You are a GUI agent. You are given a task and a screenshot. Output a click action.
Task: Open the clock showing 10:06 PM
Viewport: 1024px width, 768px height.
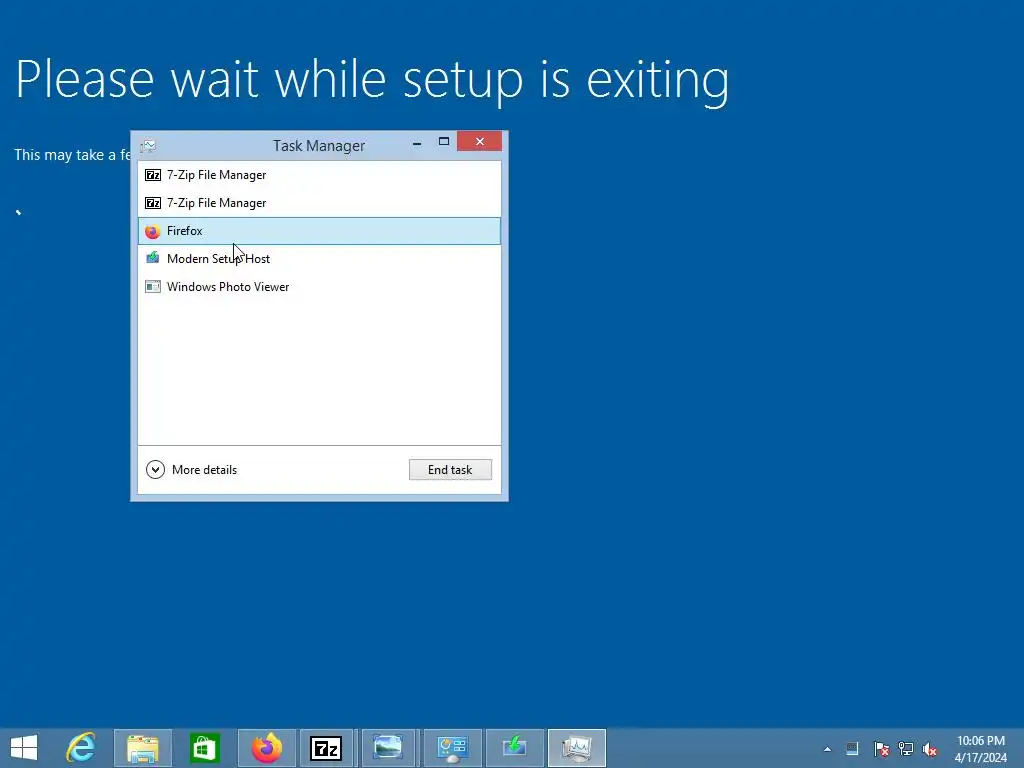(980, 749)
